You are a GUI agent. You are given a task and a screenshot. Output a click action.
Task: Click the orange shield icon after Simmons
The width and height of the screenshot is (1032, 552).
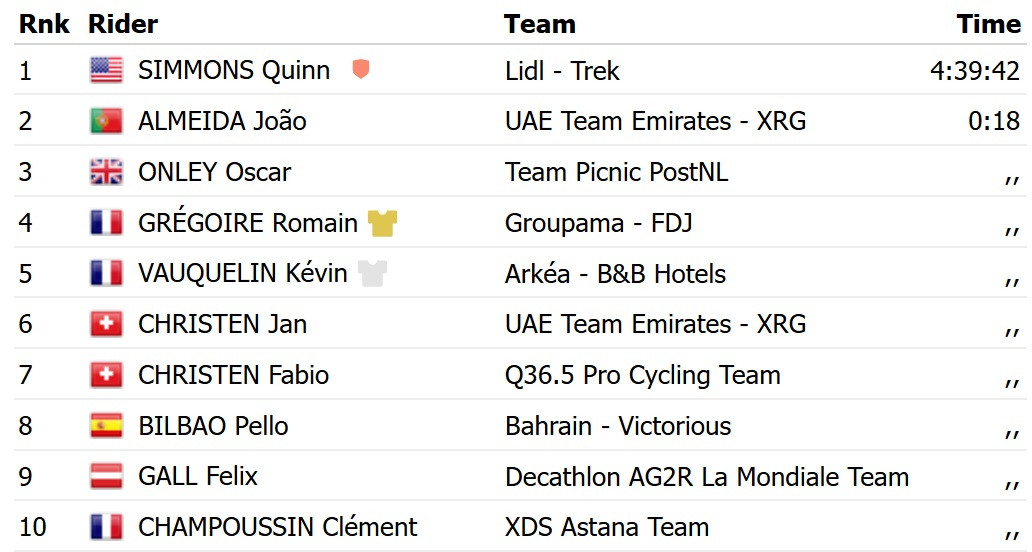point(361,69)
